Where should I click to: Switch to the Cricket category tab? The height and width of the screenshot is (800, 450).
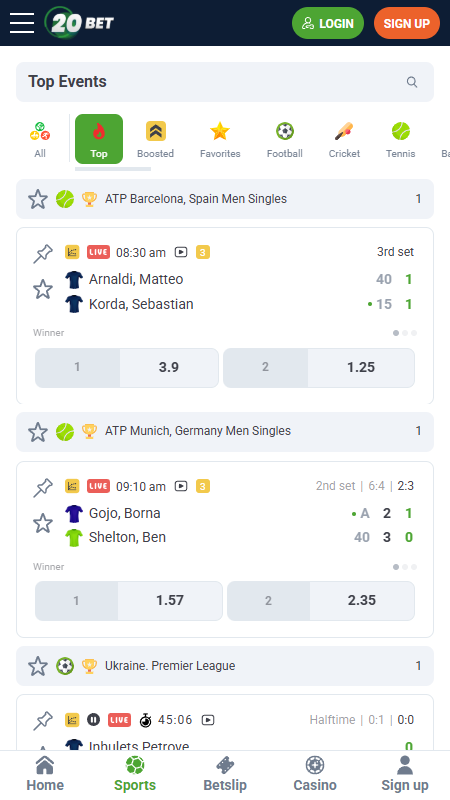344,139
